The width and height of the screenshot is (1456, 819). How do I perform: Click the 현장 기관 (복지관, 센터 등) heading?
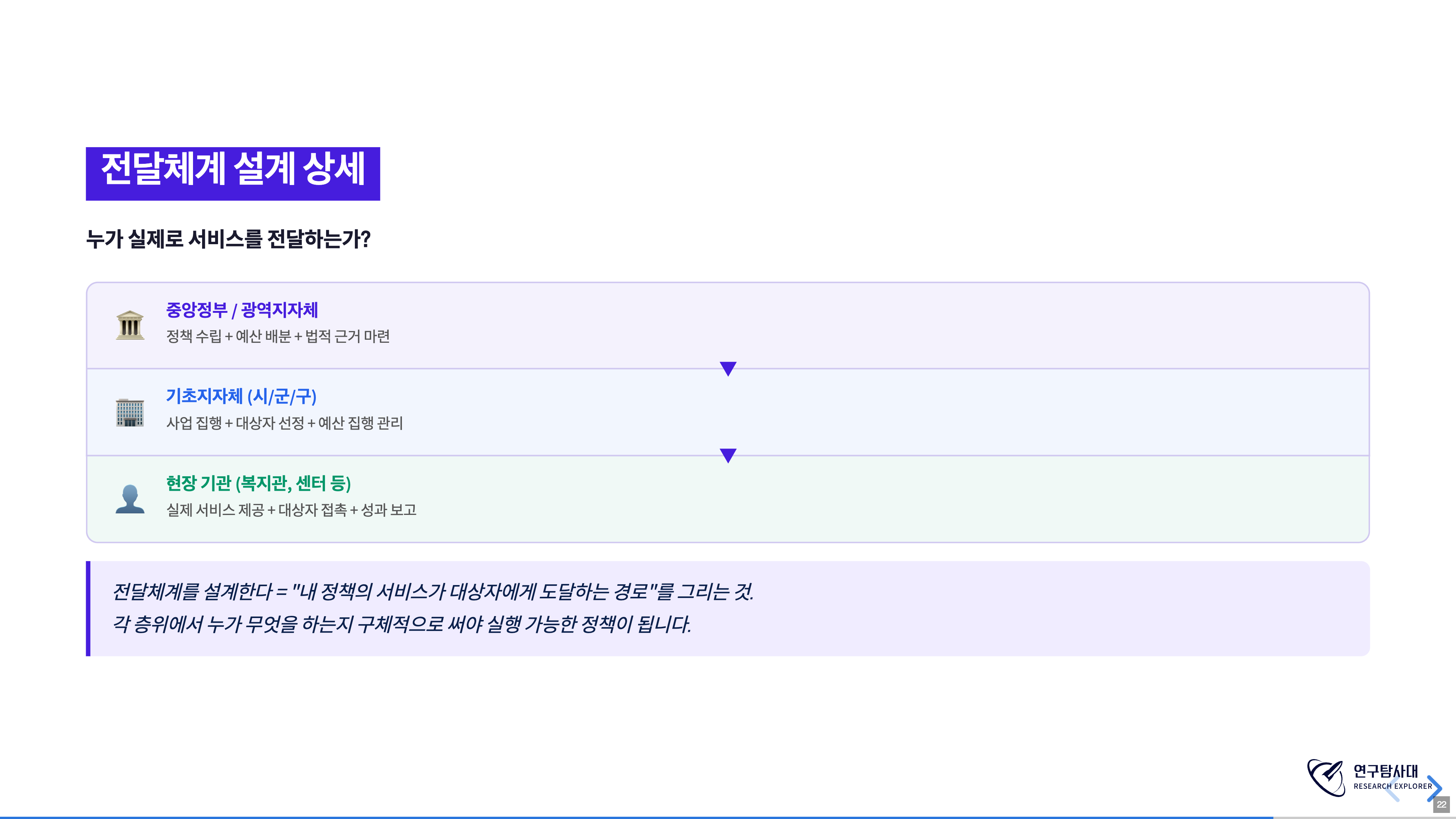(258, 483)
